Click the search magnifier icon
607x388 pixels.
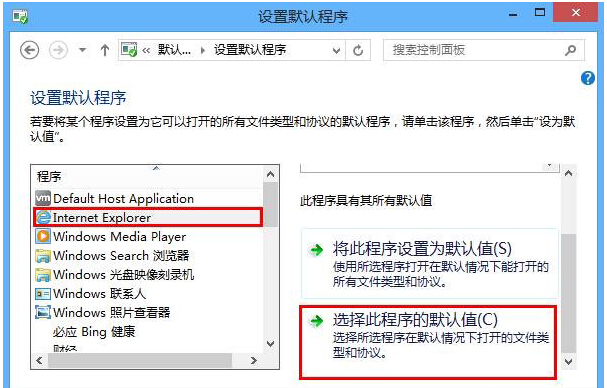(570, 50)
